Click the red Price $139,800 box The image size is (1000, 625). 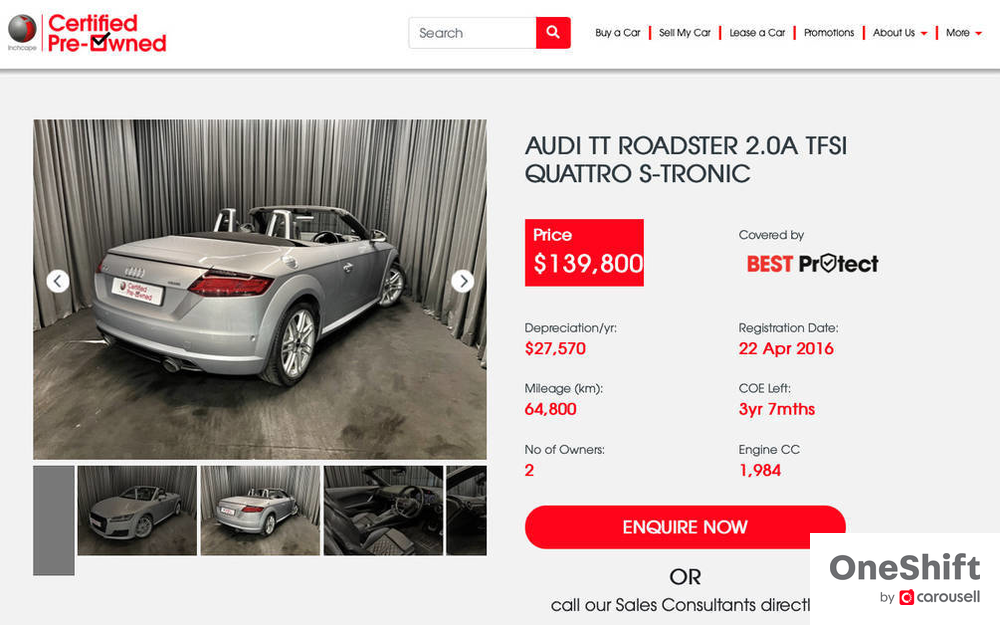tap(584, 253)
